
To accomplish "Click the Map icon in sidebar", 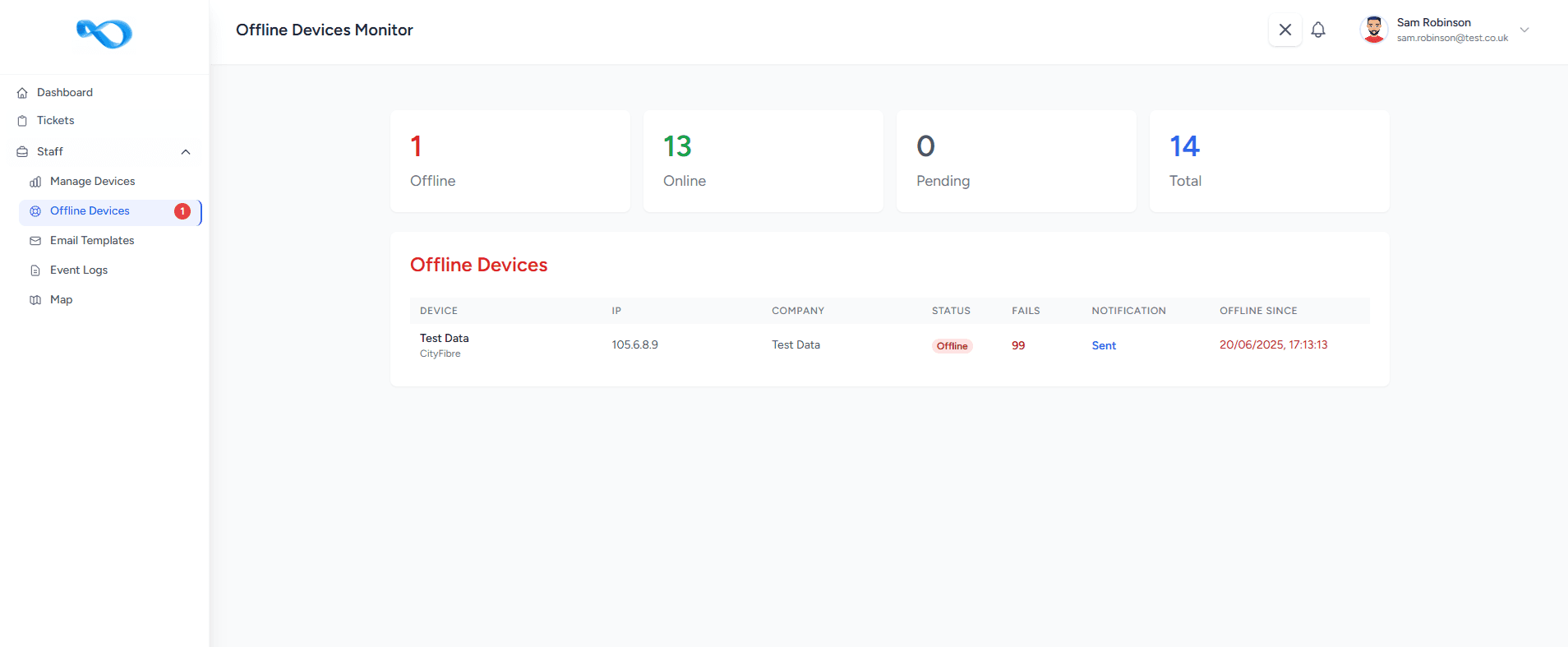I will (35, 300).
